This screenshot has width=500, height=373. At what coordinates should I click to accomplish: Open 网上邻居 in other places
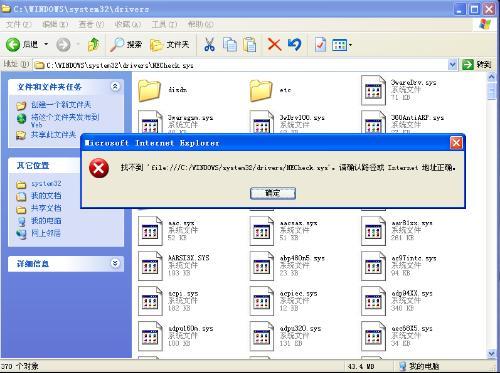coord(46,233)
